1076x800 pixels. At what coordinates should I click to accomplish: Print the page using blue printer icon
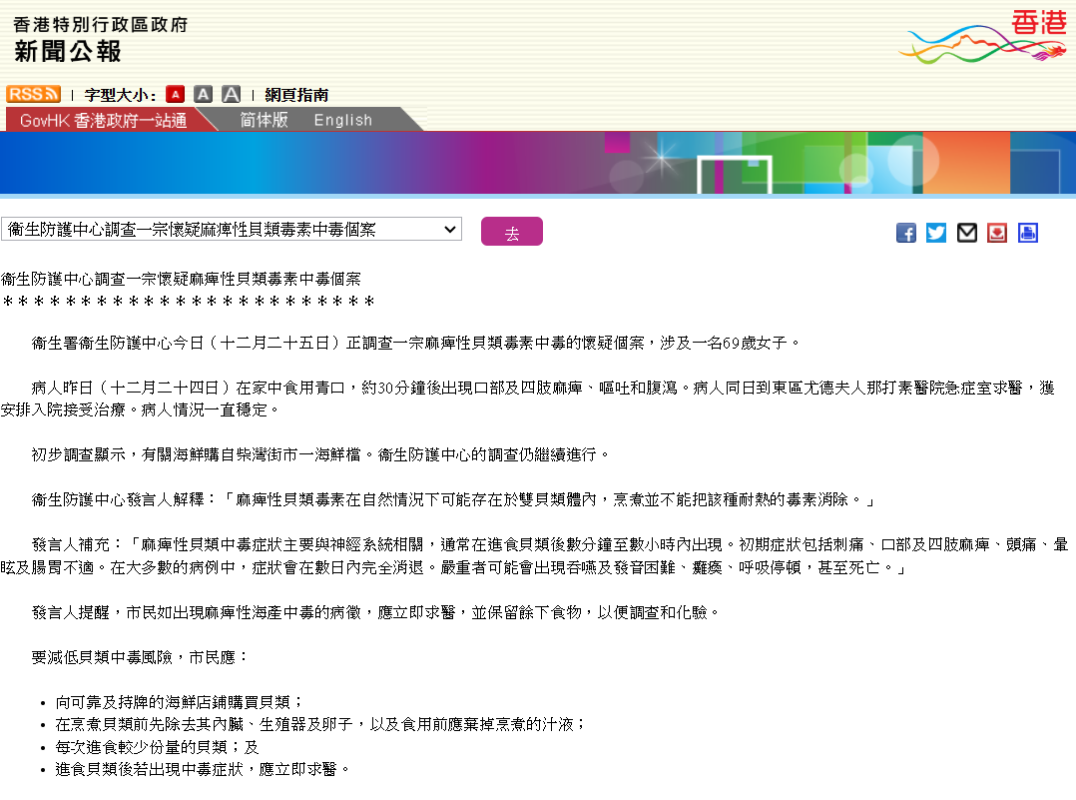(x=1028, y=233)
